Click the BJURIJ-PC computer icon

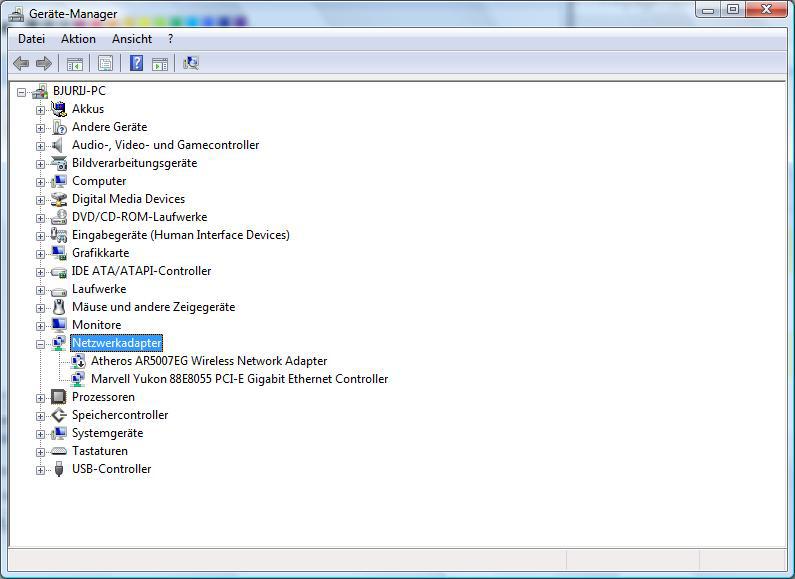click(x=40, y=91)
